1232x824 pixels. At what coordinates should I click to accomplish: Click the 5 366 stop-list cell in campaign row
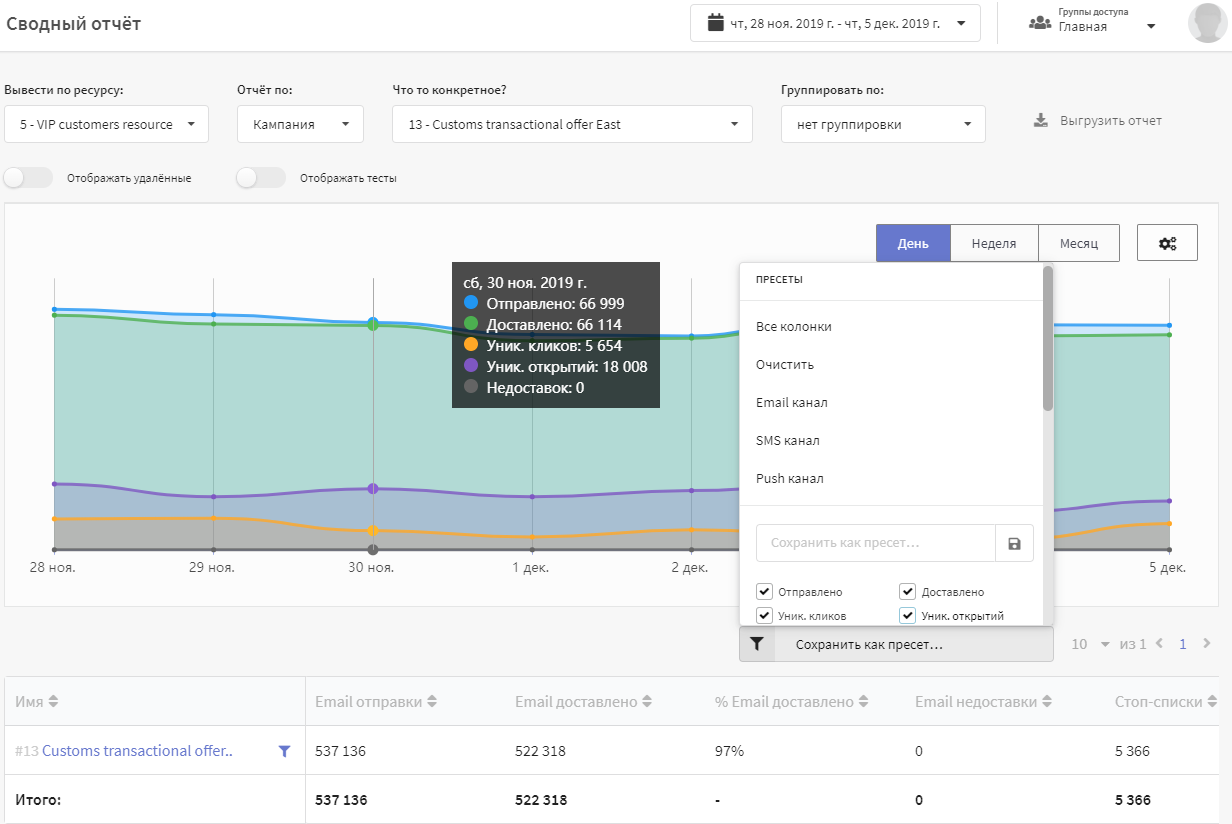[x=1133, y=751]
